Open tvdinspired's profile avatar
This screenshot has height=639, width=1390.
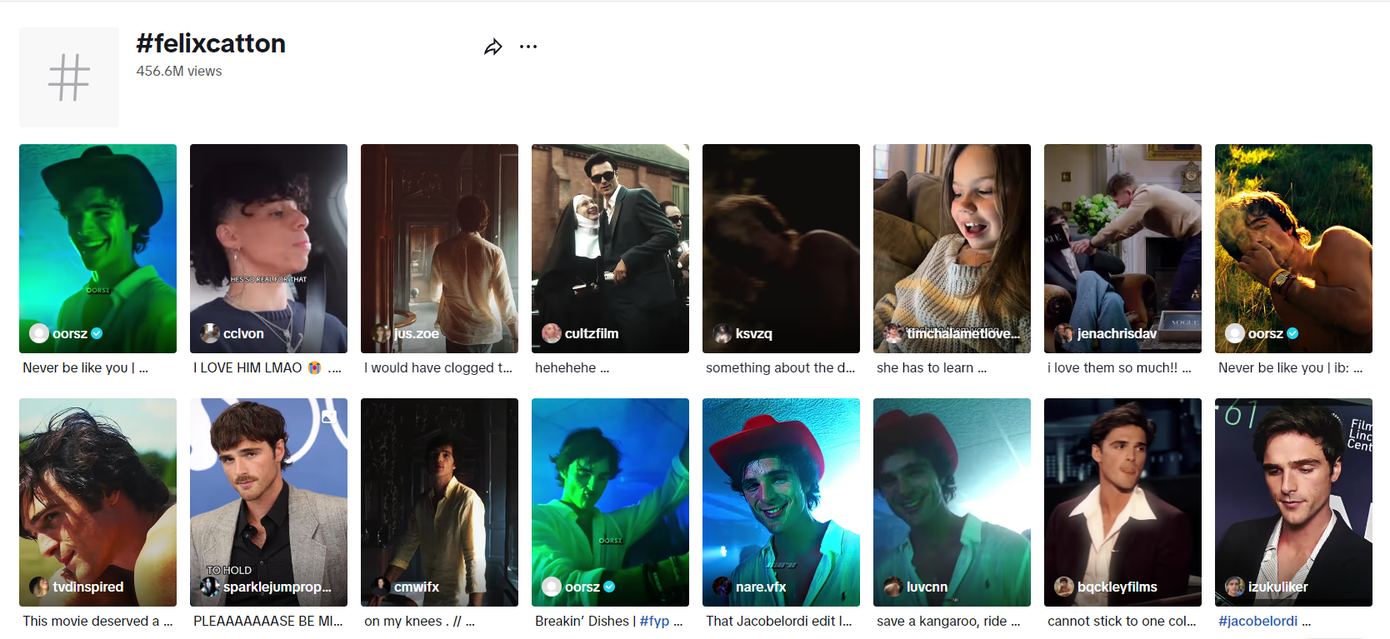[39, 587]
